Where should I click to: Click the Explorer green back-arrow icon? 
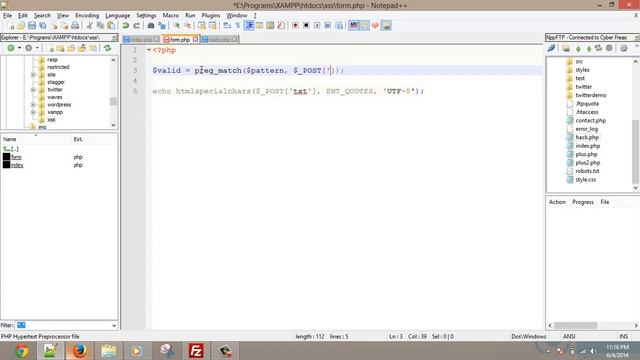pos(11,48)
